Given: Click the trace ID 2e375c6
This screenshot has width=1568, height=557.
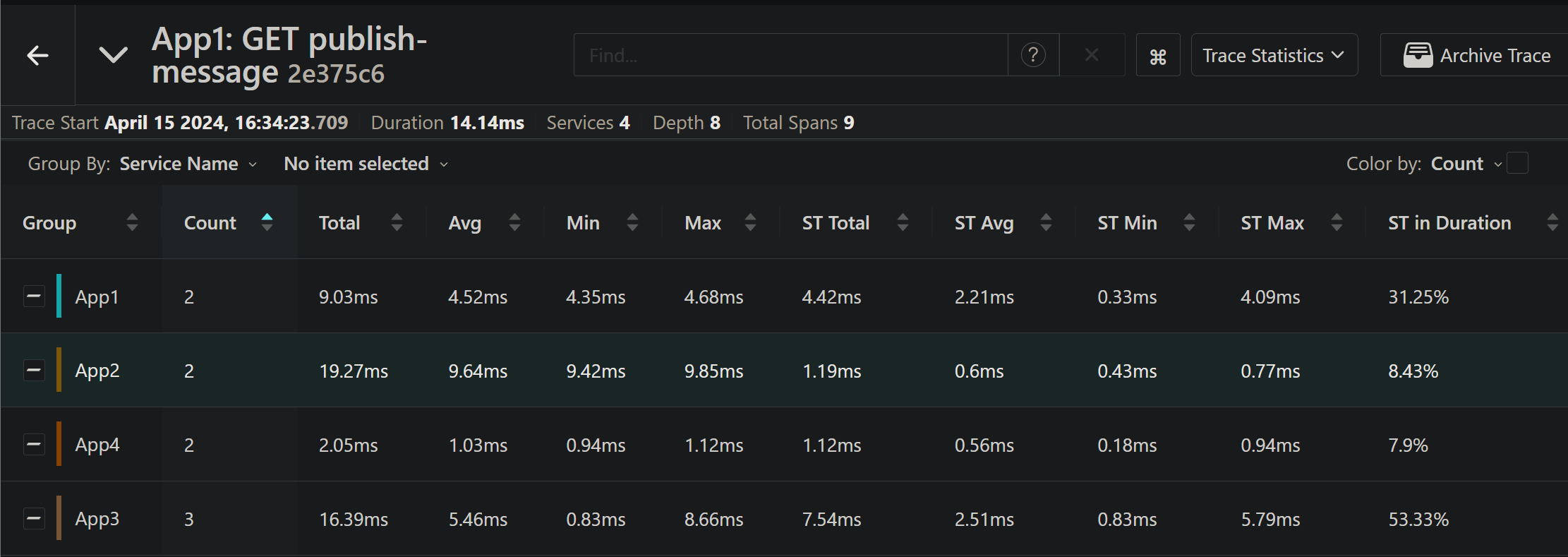Looking at the screenshot, I should 336,73.
